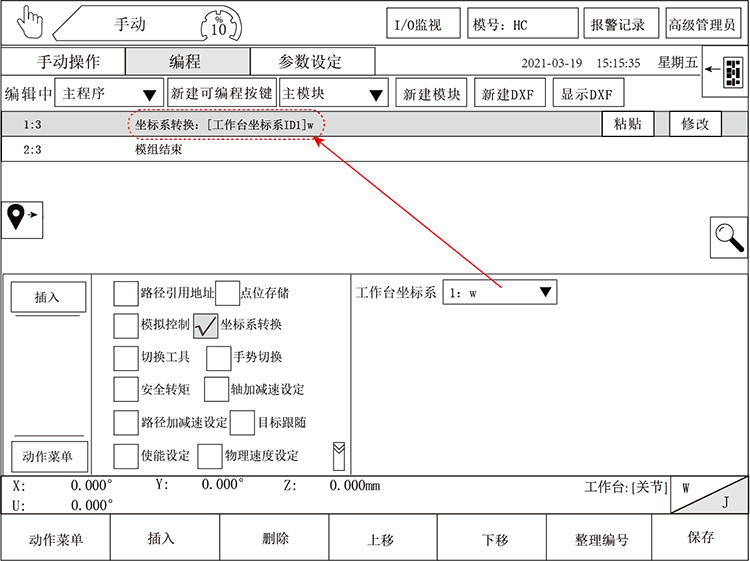Click the 修改 button on row 1
The width and height of the screenshot is (750, 561).
point(695,124)
